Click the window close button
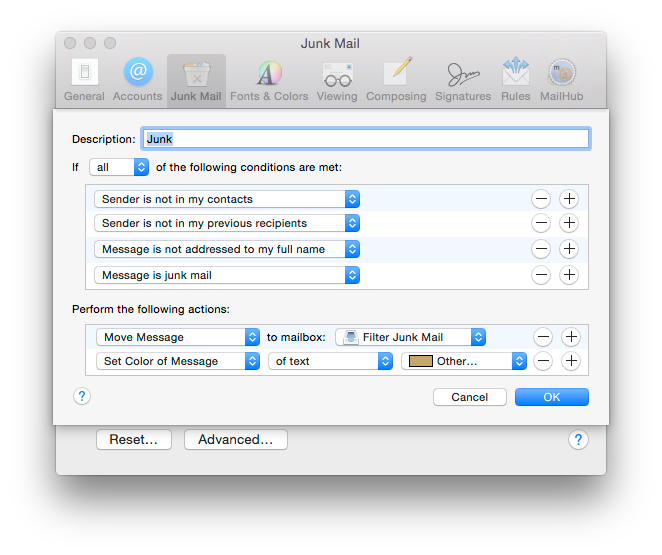Screen dimensions: 662x555 point(70,43)
